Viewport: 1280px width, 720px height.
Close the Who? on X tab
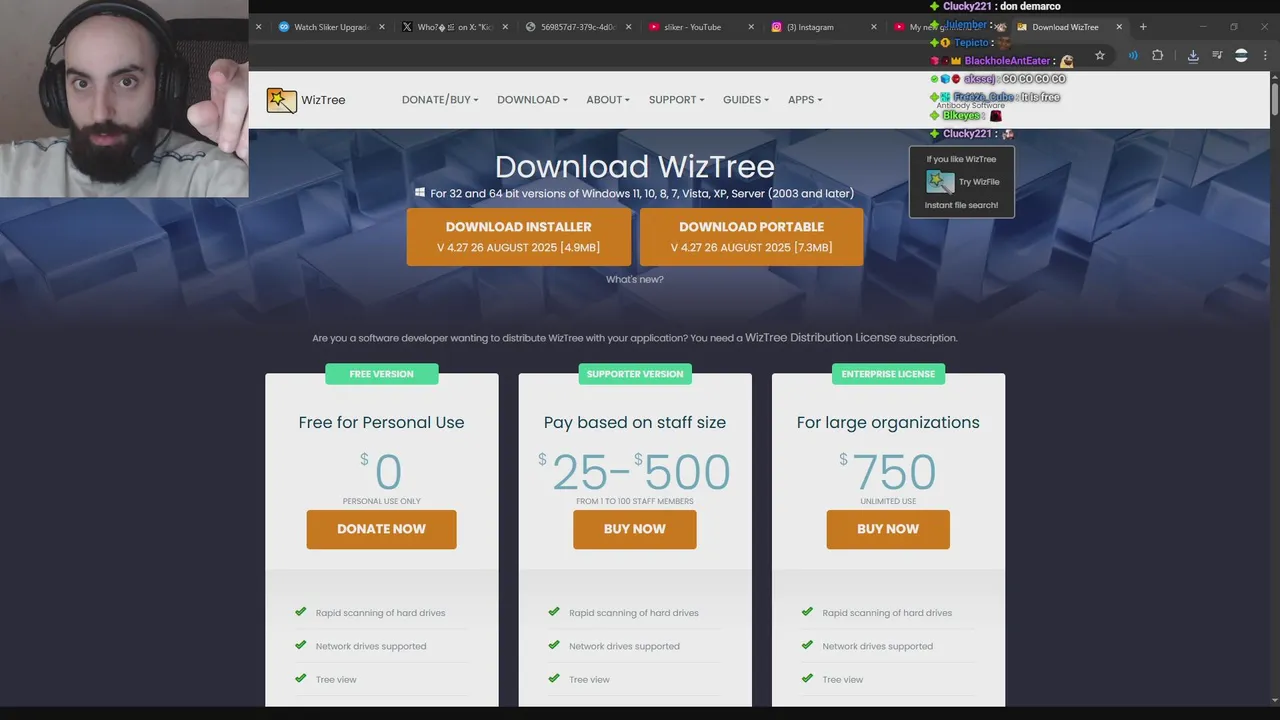click(505, 27)
